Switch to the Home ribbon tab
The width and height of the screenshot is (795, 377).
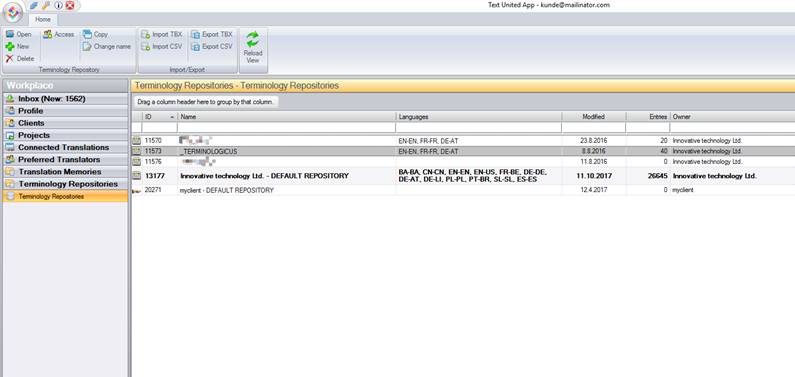(x=43, y=19)
